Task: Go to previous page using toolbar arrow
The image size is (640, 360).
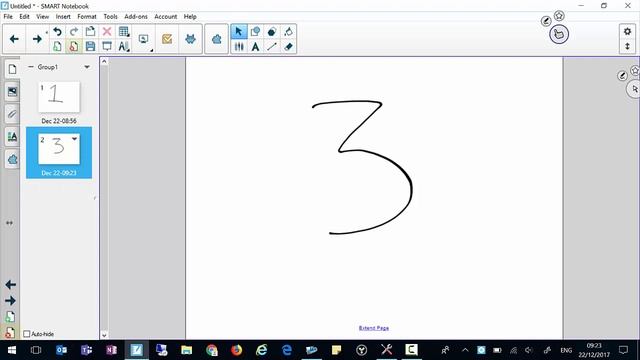Action: (14, 39)
